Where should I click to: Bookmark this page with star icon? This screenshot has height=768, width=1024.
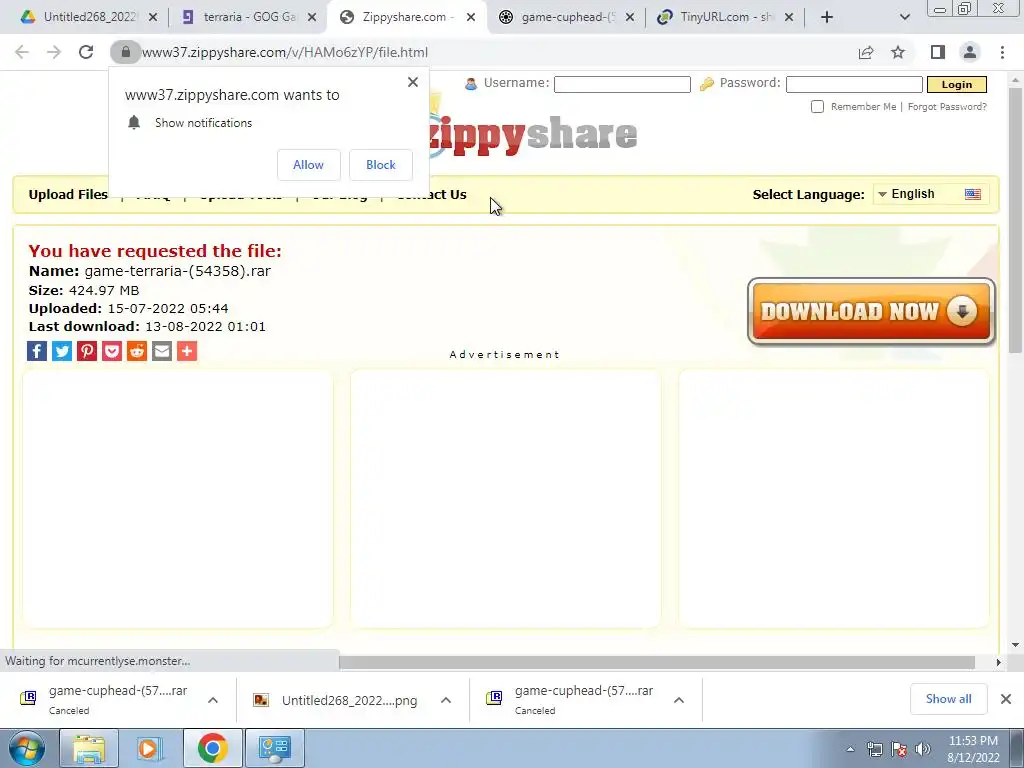click(x=898, y=52)
